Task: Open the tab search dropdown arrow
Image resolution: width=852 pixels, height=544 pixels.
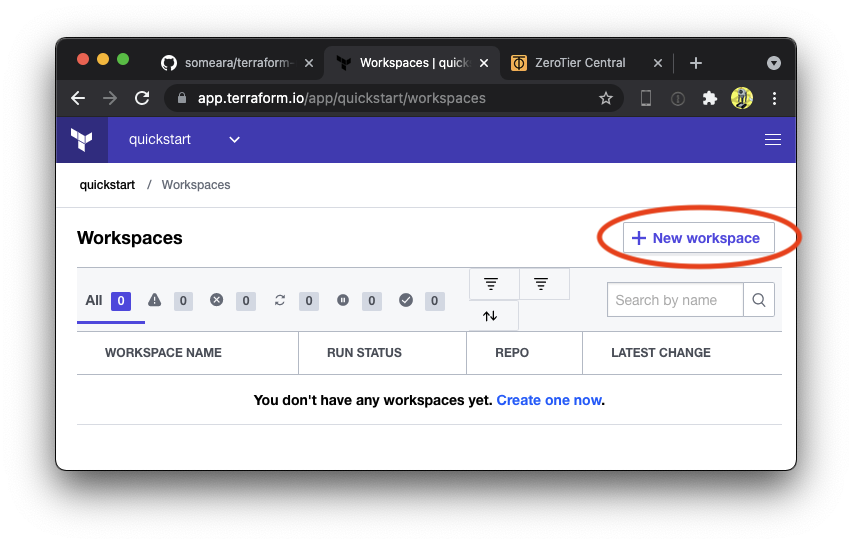Action: click(x=774, y=63)
